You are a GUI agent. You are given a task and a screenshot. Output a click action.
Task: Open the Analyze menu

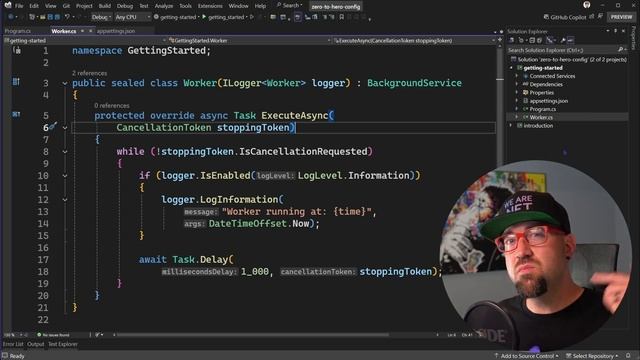164,6
